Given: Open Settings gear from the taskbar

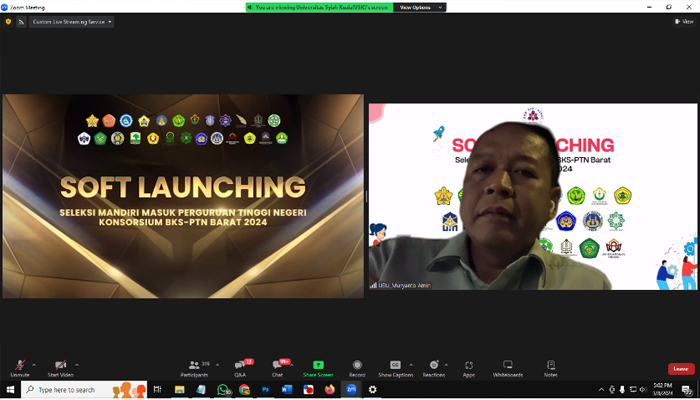Looking at the screenshot, I should click(x=373, y=390).
